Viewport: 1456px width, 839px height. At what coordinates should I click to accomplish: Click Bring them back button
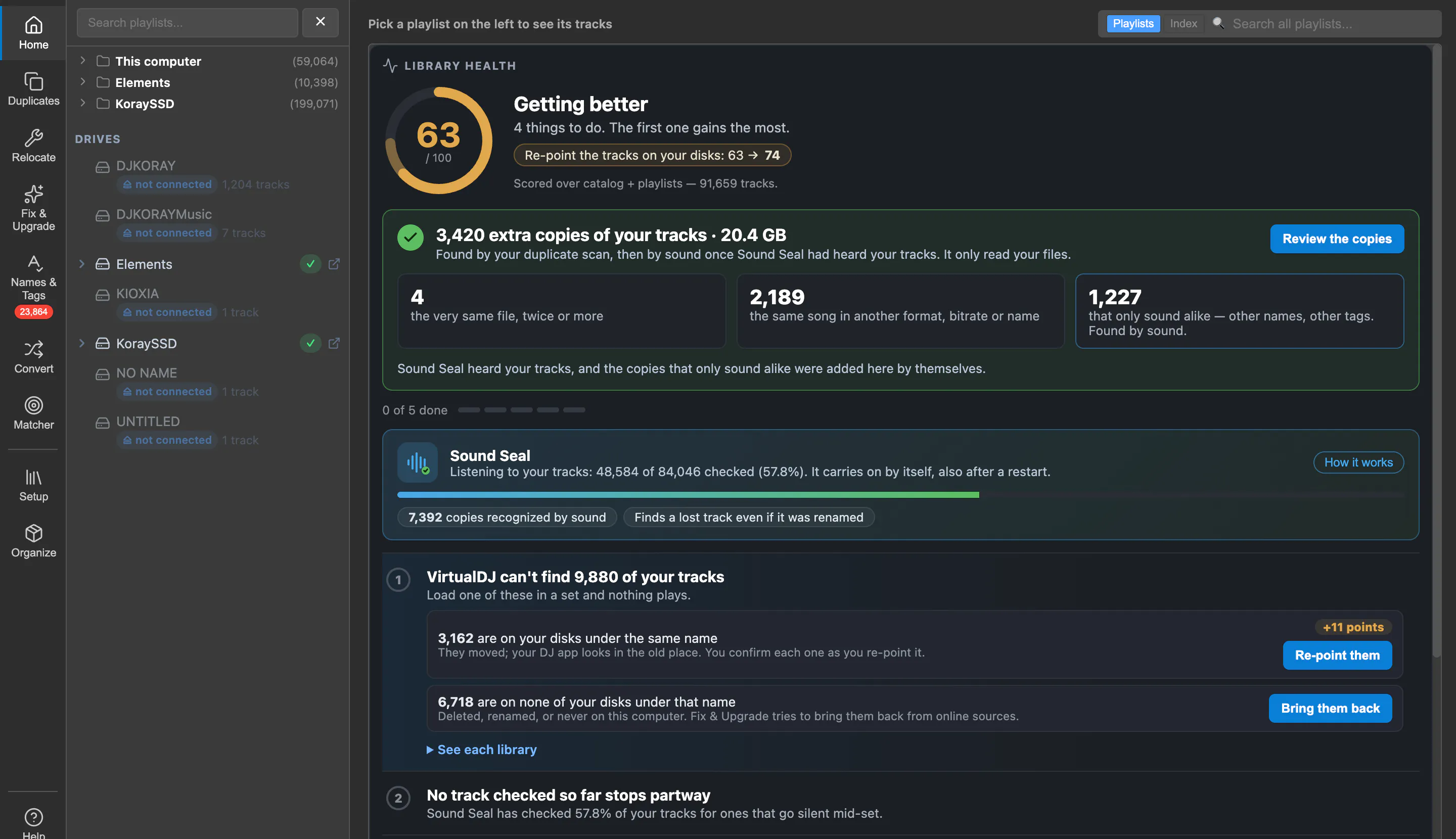point(1330,708)
